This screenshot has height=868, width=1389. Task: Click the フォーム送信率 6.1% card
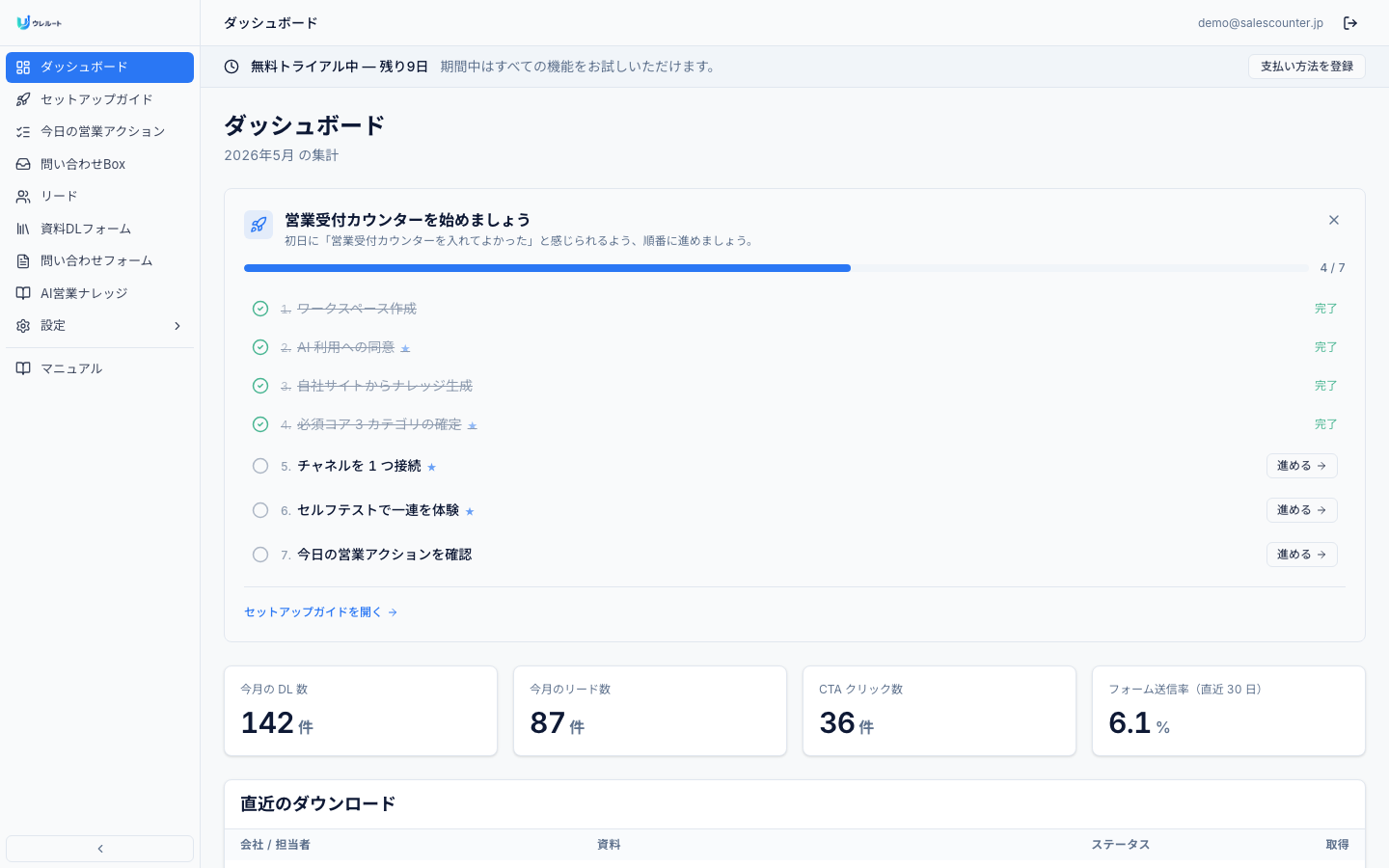[1229, 711]
